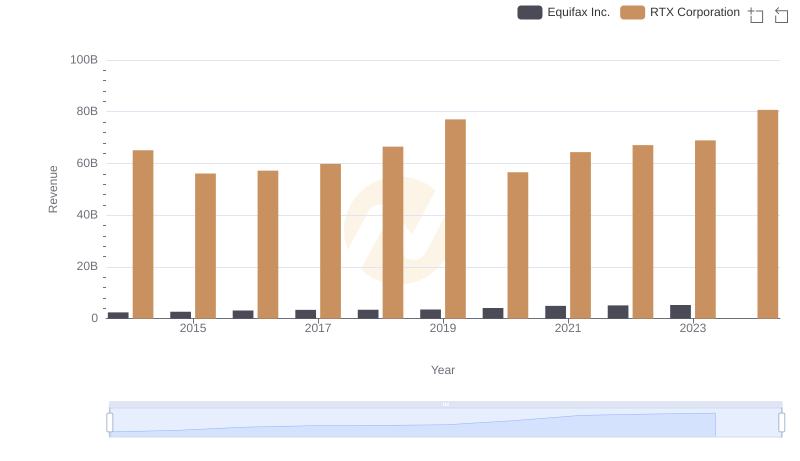Image resolution: width=800 pixels, height=461 pixels.
Task: Click the Revenue axis title
Action: [53, 189]
